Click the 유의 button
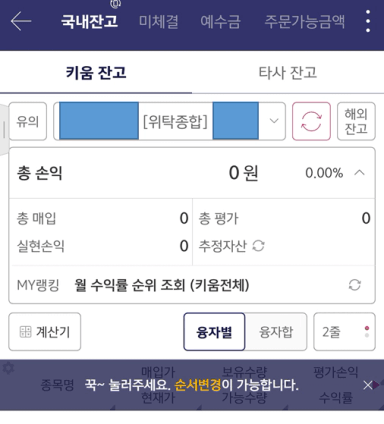Image resolution: width=384 pixels, height=424 pixels. coord(28,121)
